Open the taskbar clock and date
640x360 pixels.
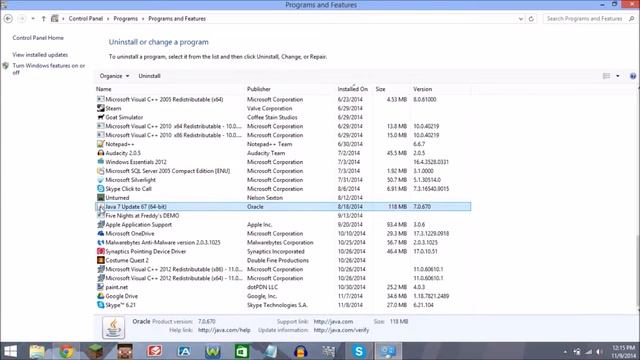[623, 351]
